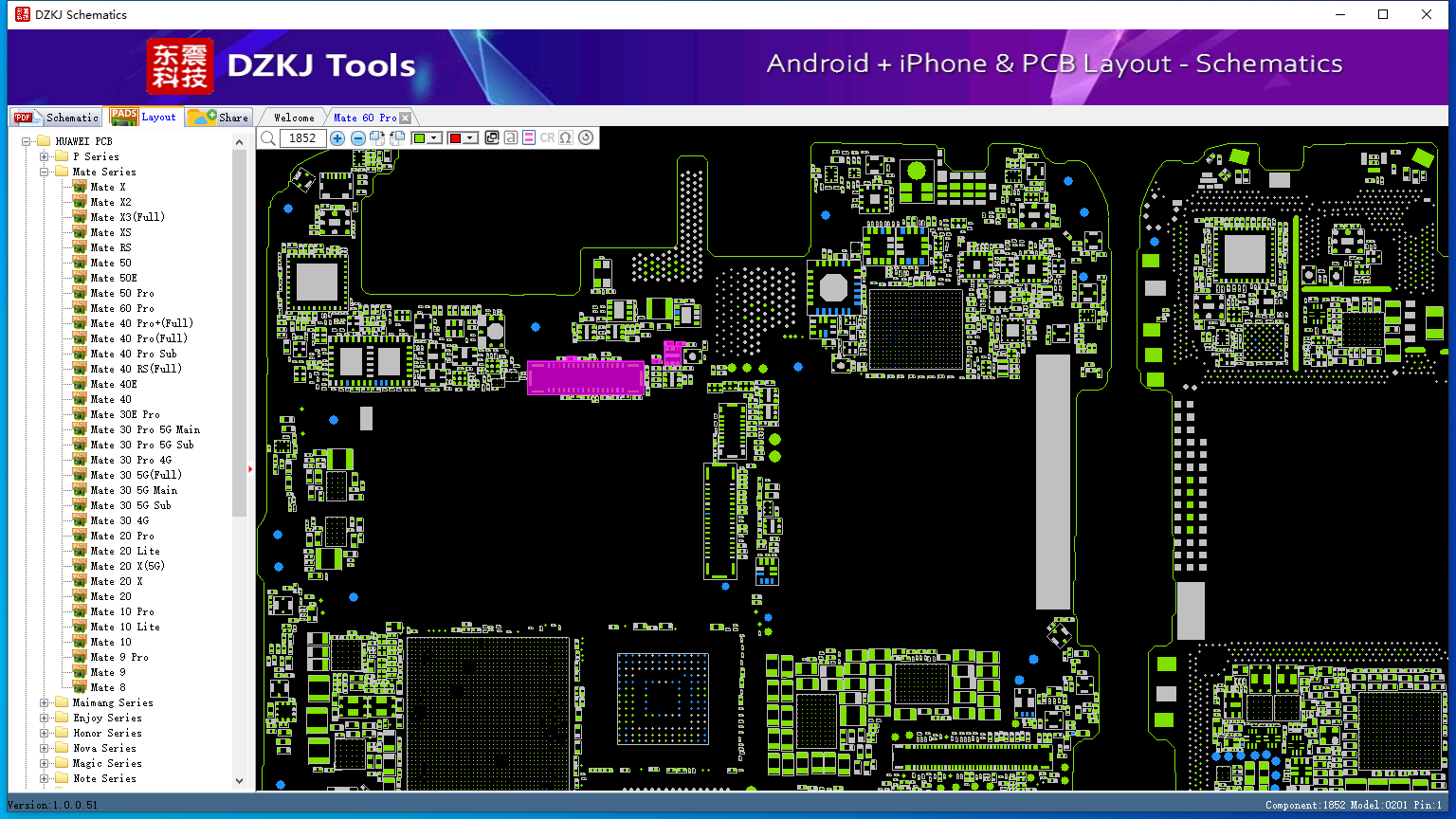
Task: Toggle the letter 'a' text label icon
Action: tap(511, 138)
